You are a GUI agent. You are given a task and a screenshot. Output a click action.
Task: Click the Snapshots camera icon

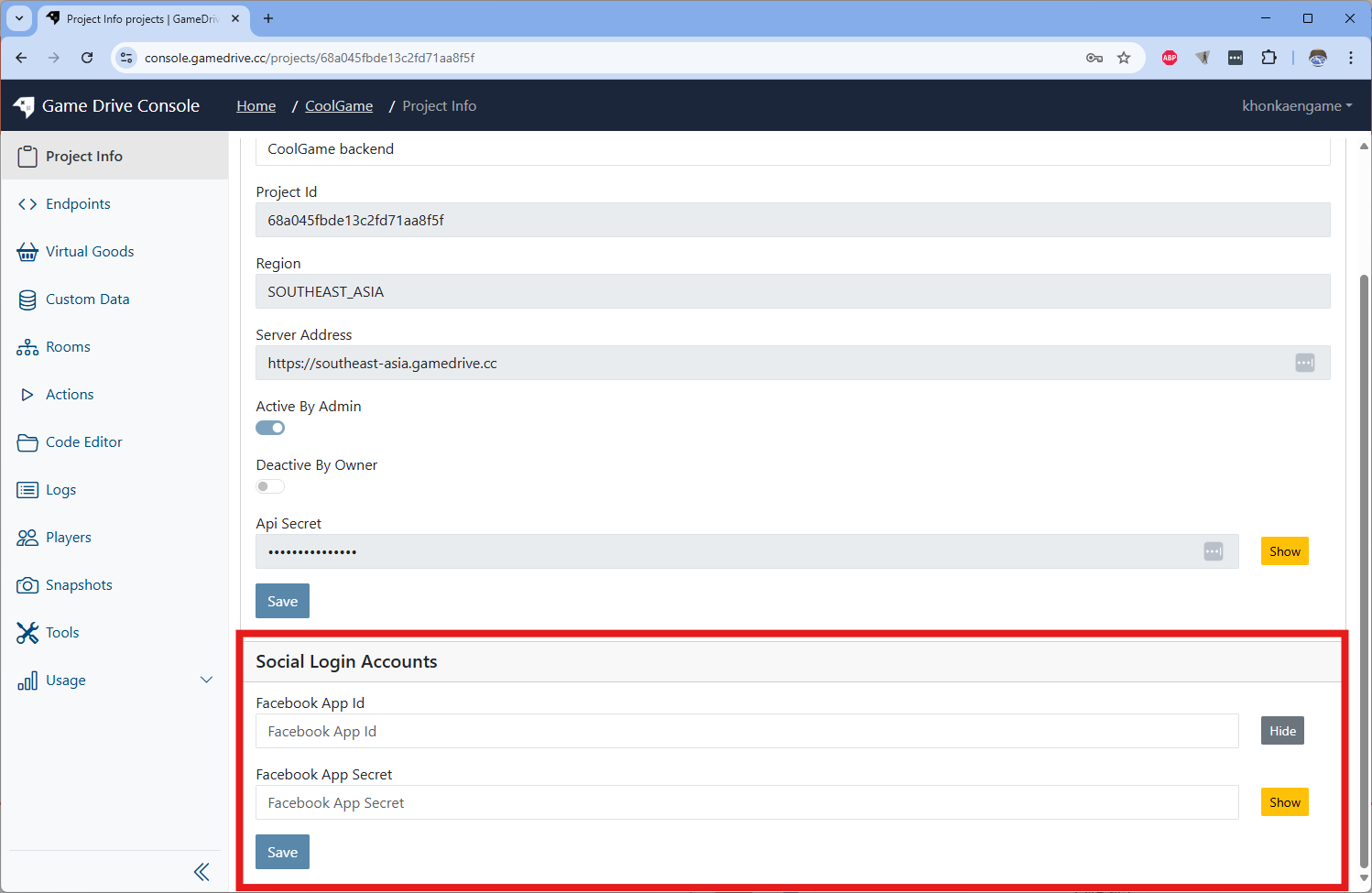[x=27, y=585]
